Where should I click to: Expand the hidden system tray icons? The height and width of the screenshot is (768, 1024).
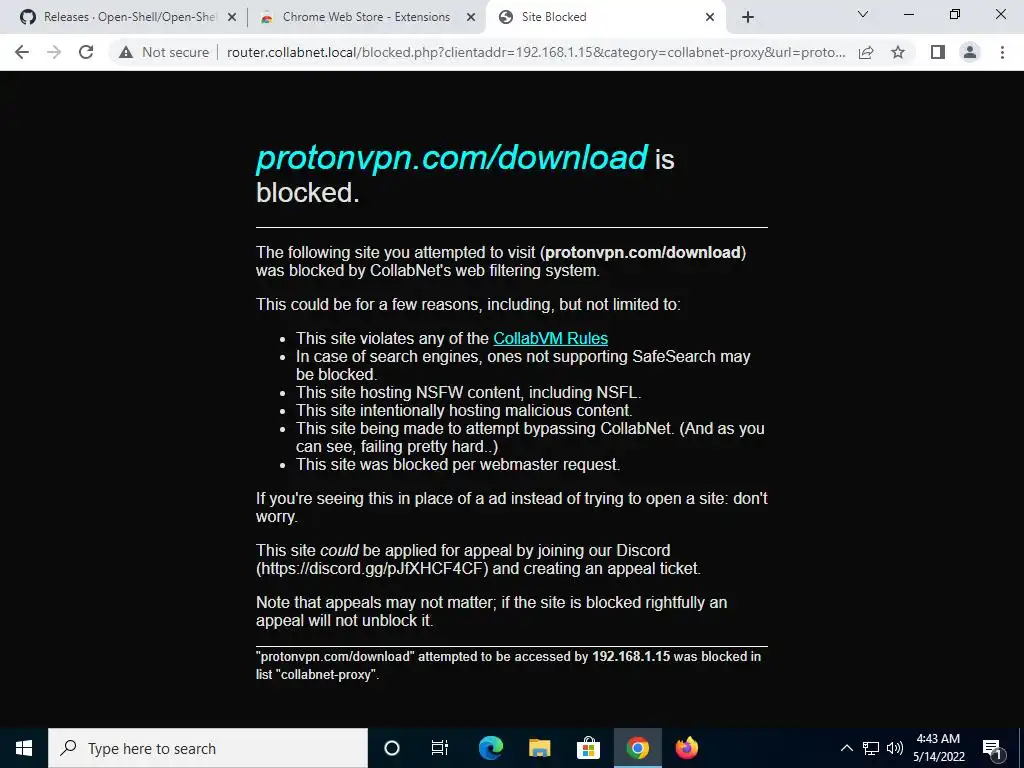(846, 748)
